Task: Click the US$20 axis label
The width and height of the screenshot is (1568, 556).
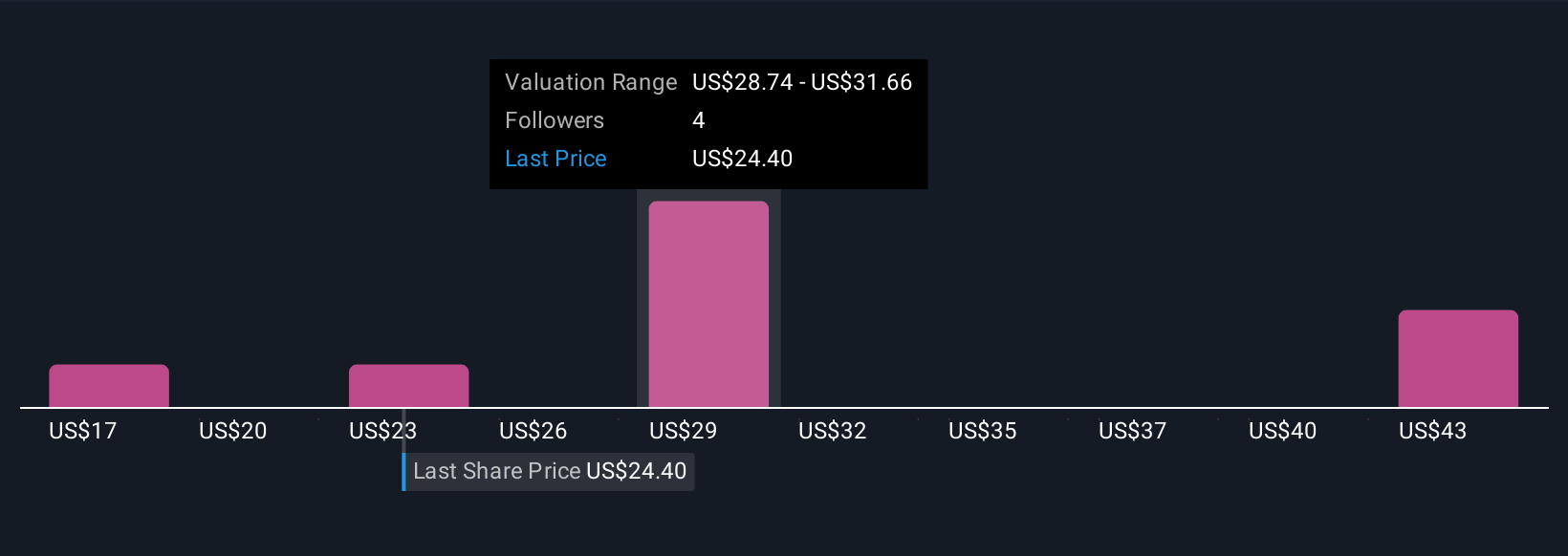Action: tap(232, 431)
